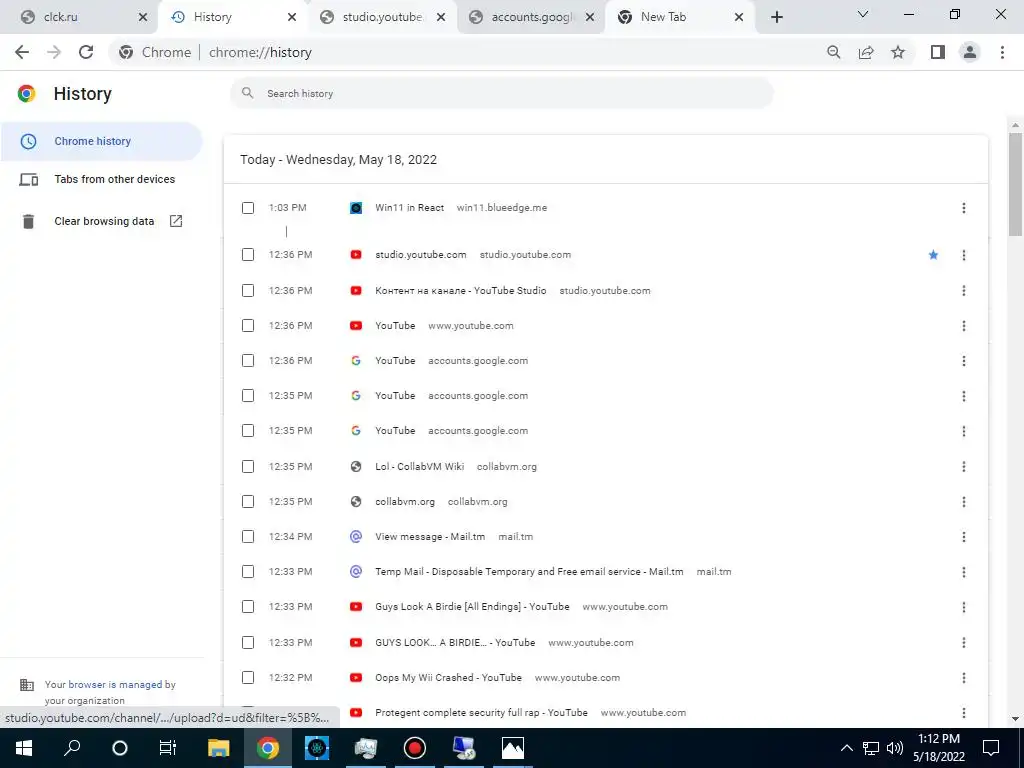Click Chrome icon in taskbar
This screenshot has height=768, width=1024.
click(267, 748)
